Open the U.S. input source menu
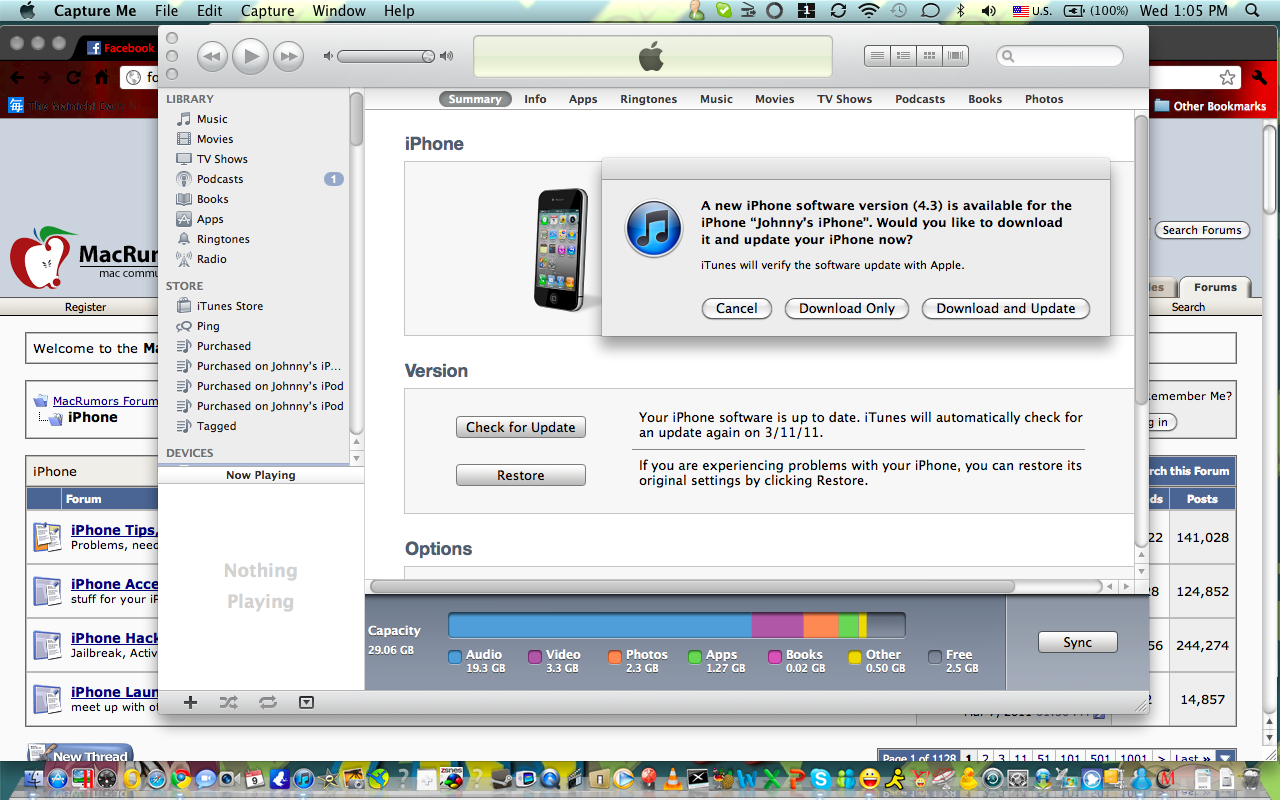The height and width of the screenshot is (800, 1280). 1032,11
